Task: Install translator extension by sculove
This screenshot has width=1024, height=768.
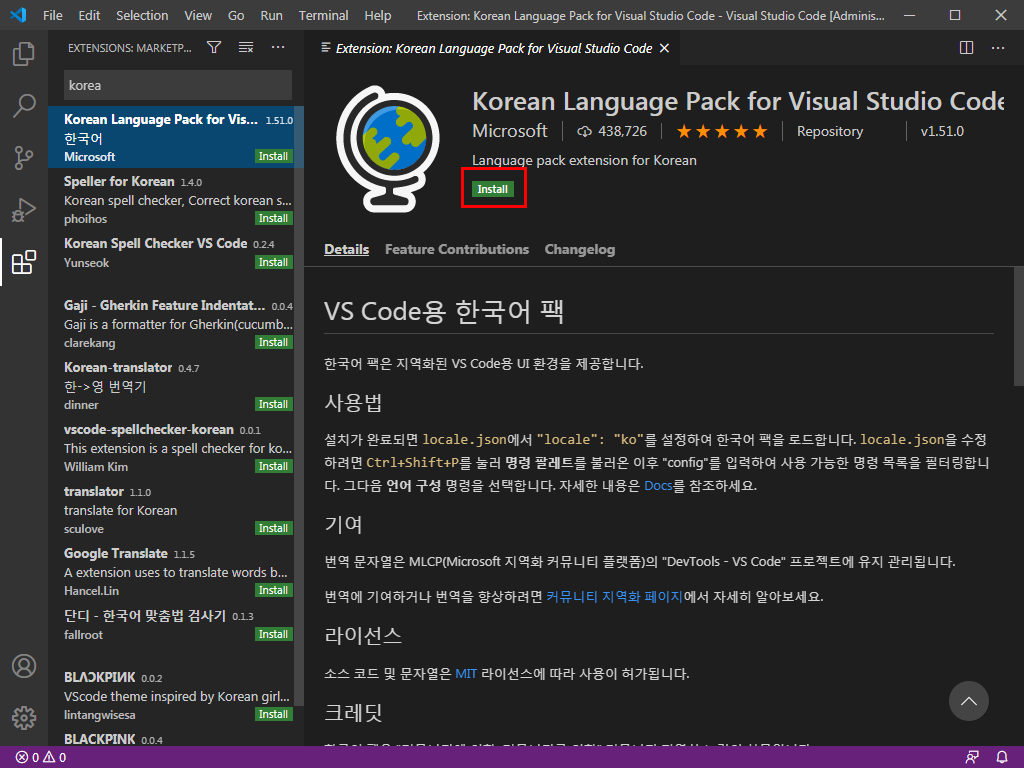Action: [273, 528]
